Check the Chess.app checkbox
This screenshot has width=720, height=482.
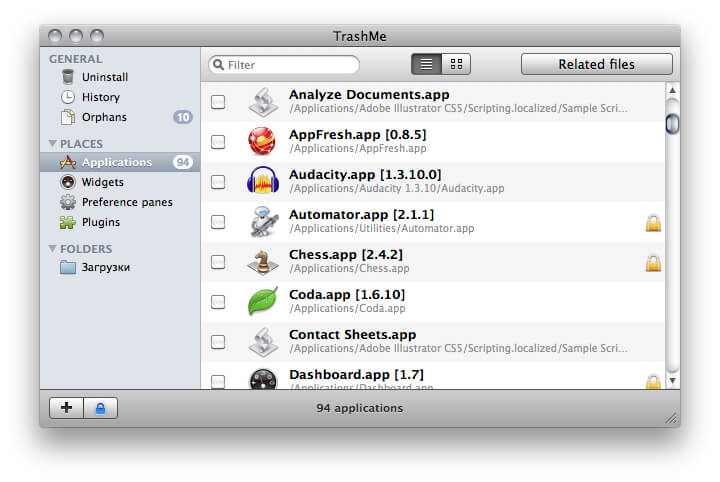[218, 262]
